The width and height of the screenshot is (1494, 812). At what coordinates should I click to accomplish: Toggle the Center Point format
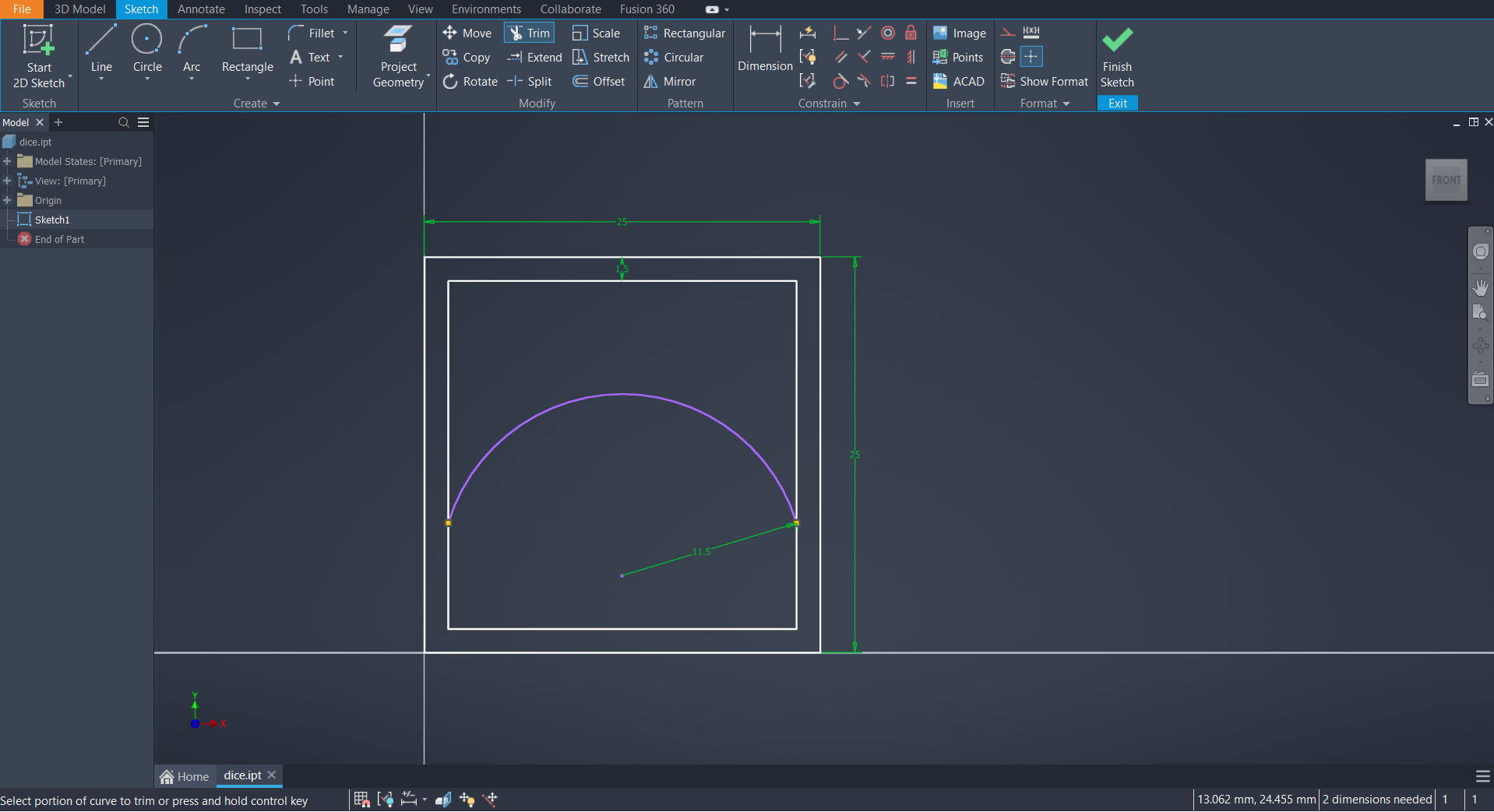(1031, 57)
